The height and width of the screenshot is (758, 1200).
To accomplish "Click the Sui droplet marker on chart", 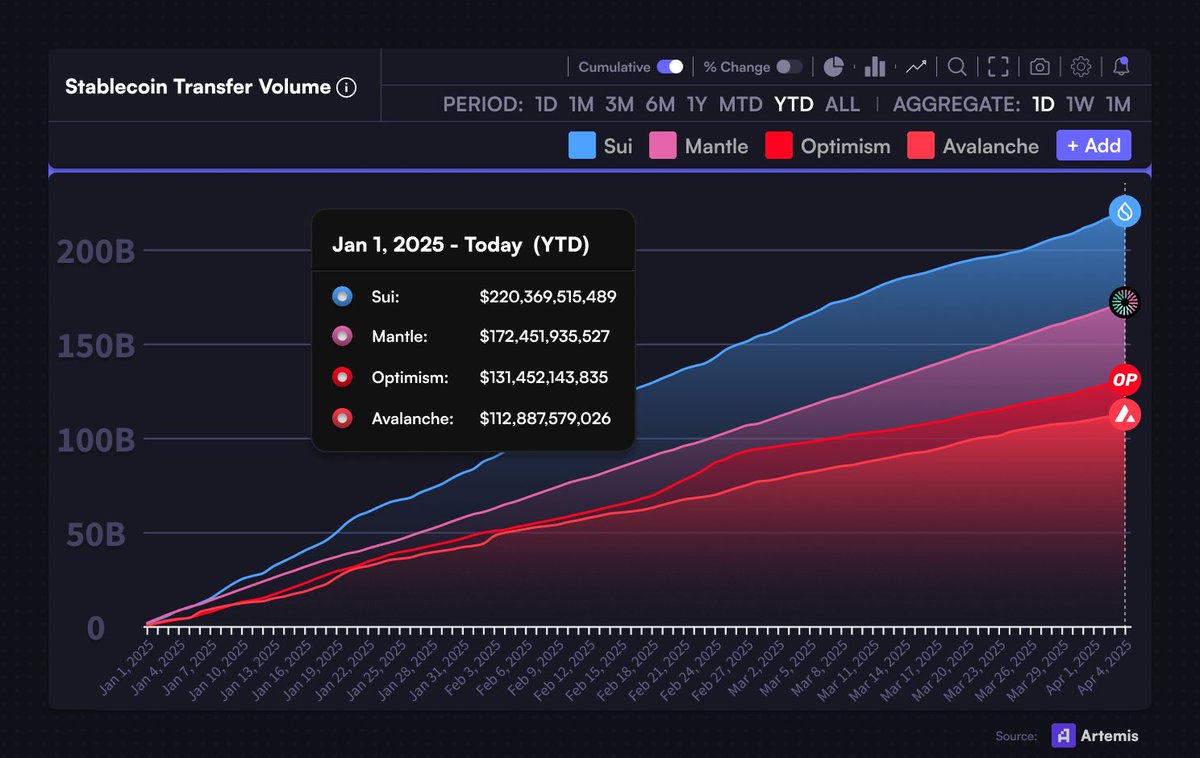I will [1125, 211].
